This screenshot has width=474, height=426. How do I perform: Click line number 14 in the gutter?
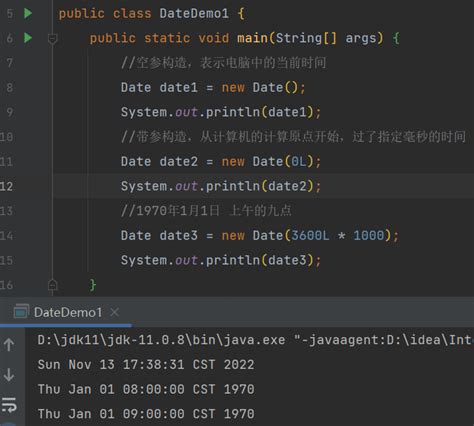click(x=7, y=236)
